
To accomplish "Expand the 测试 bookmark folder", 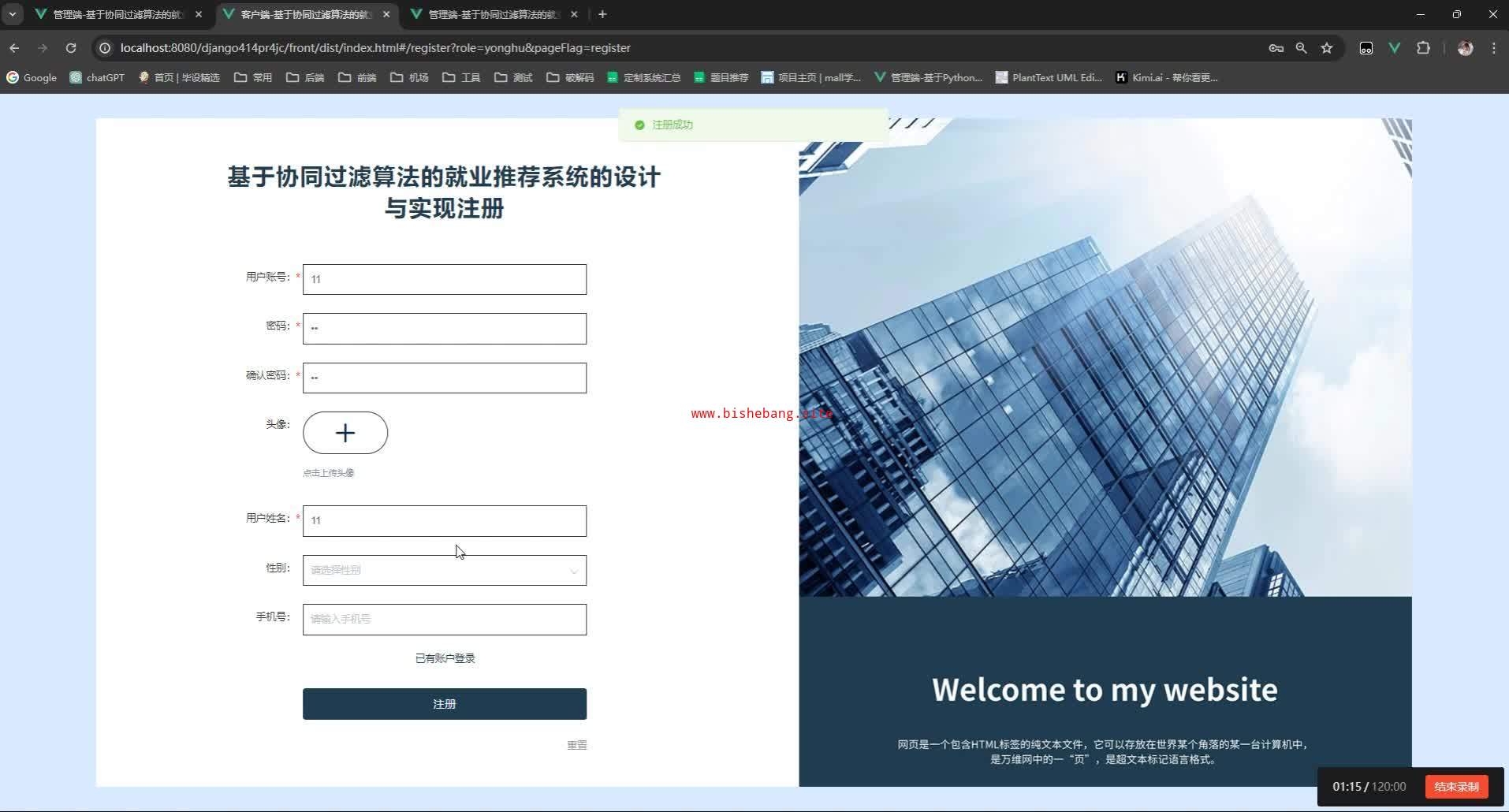I will (x=513, y=77).
